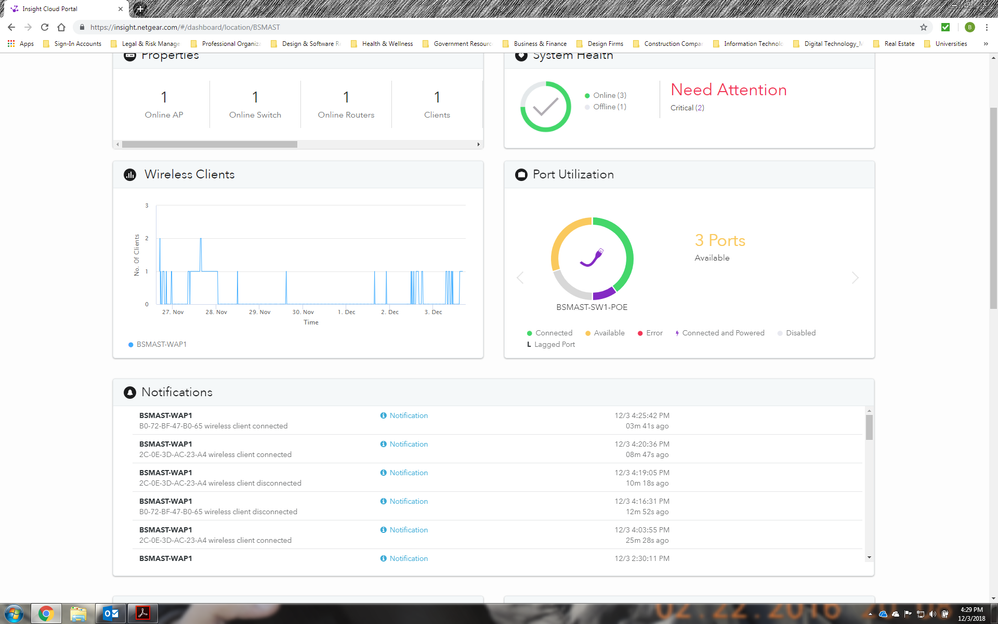Open a new browser tab
Screen dimensions: 998x624
pos(140,9)
